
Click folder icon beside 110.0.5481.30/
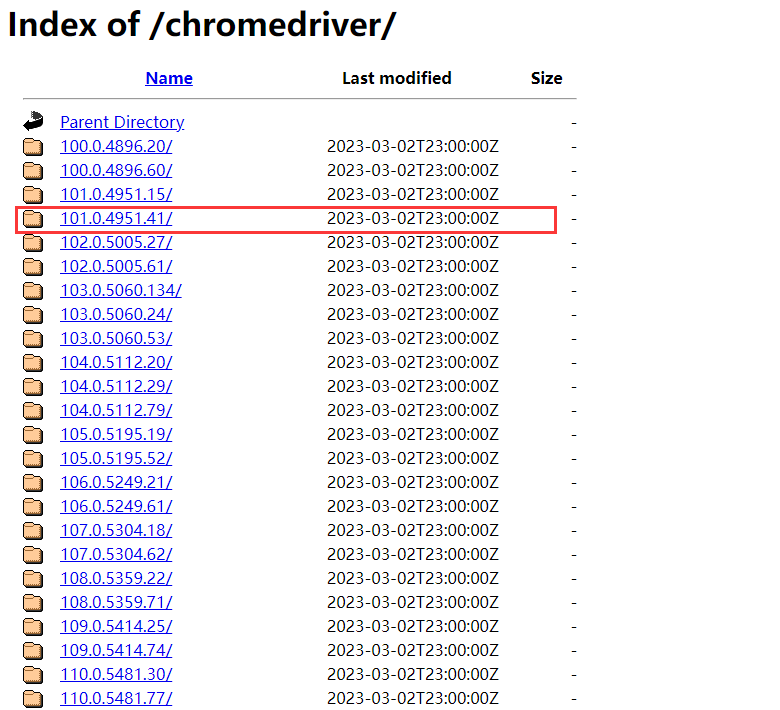click(33, 675)
